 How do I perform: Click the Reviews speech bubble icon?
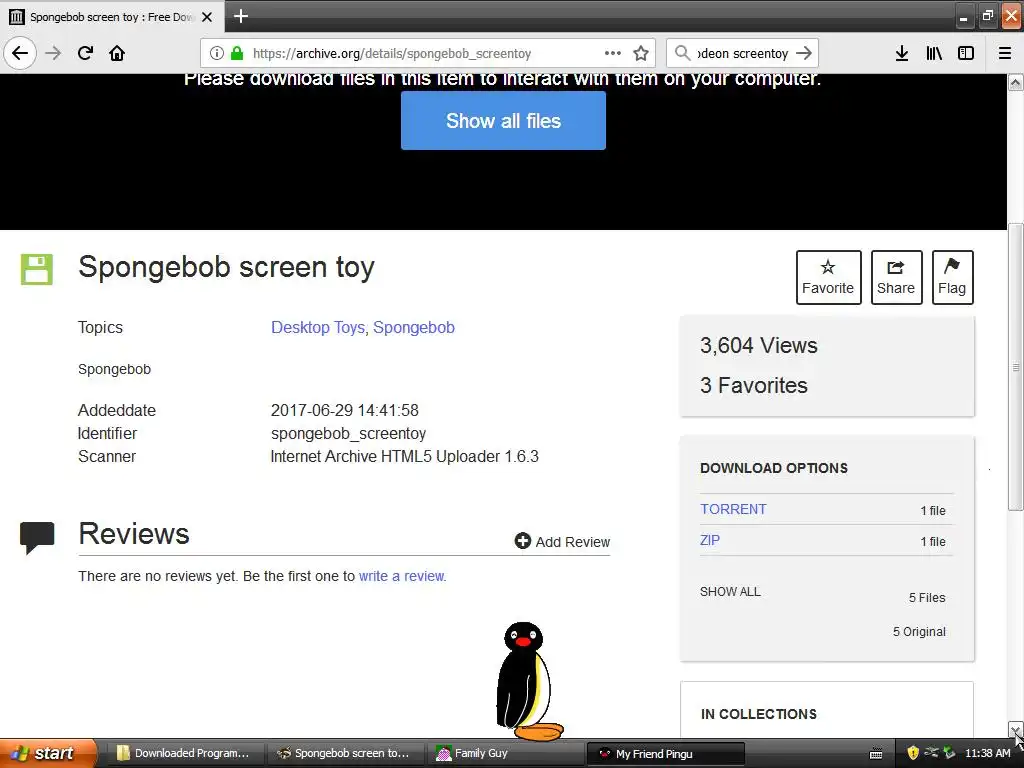[37, 537]
